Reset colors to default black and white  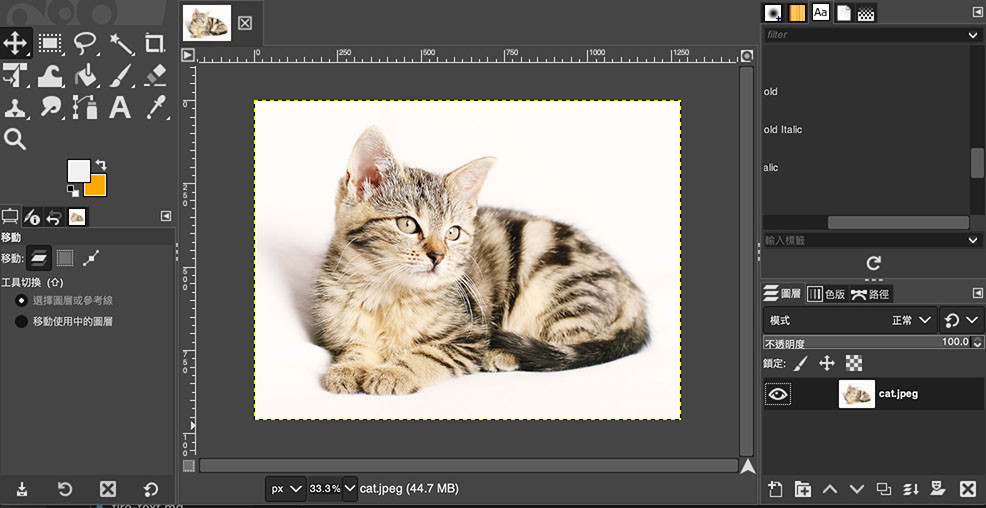click(73, 190)
